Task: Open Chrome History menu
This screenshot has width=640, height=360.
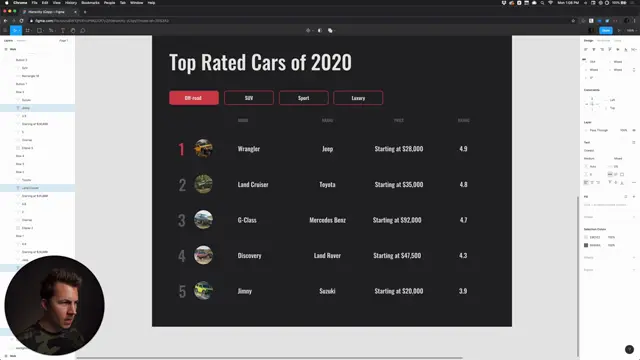Action: click(x=71, y=3)
